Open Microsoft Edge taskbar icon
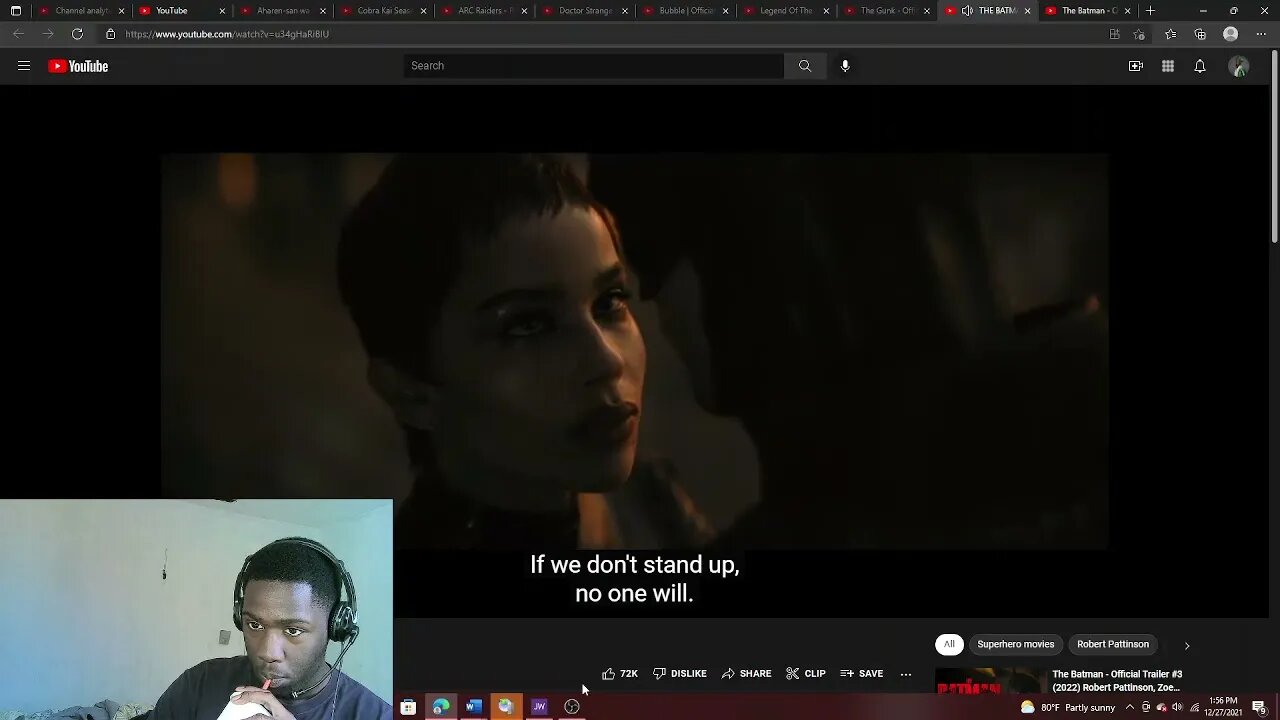 click(x=440, y=707)
